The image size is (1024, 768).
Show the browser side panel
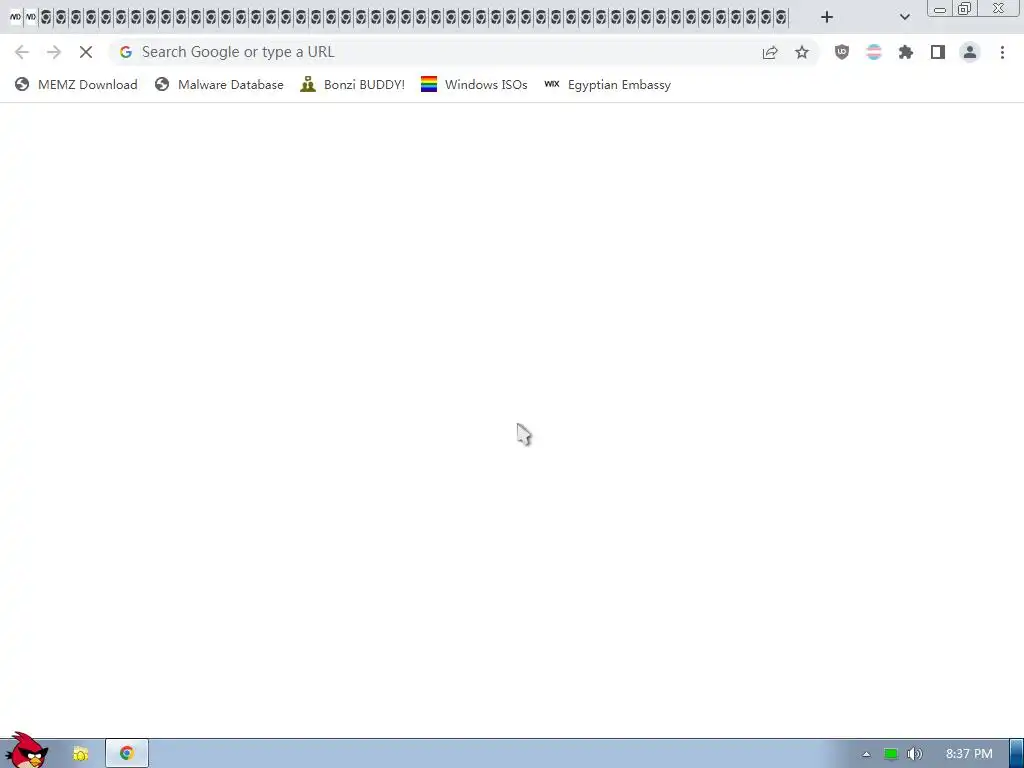[938, 52]
